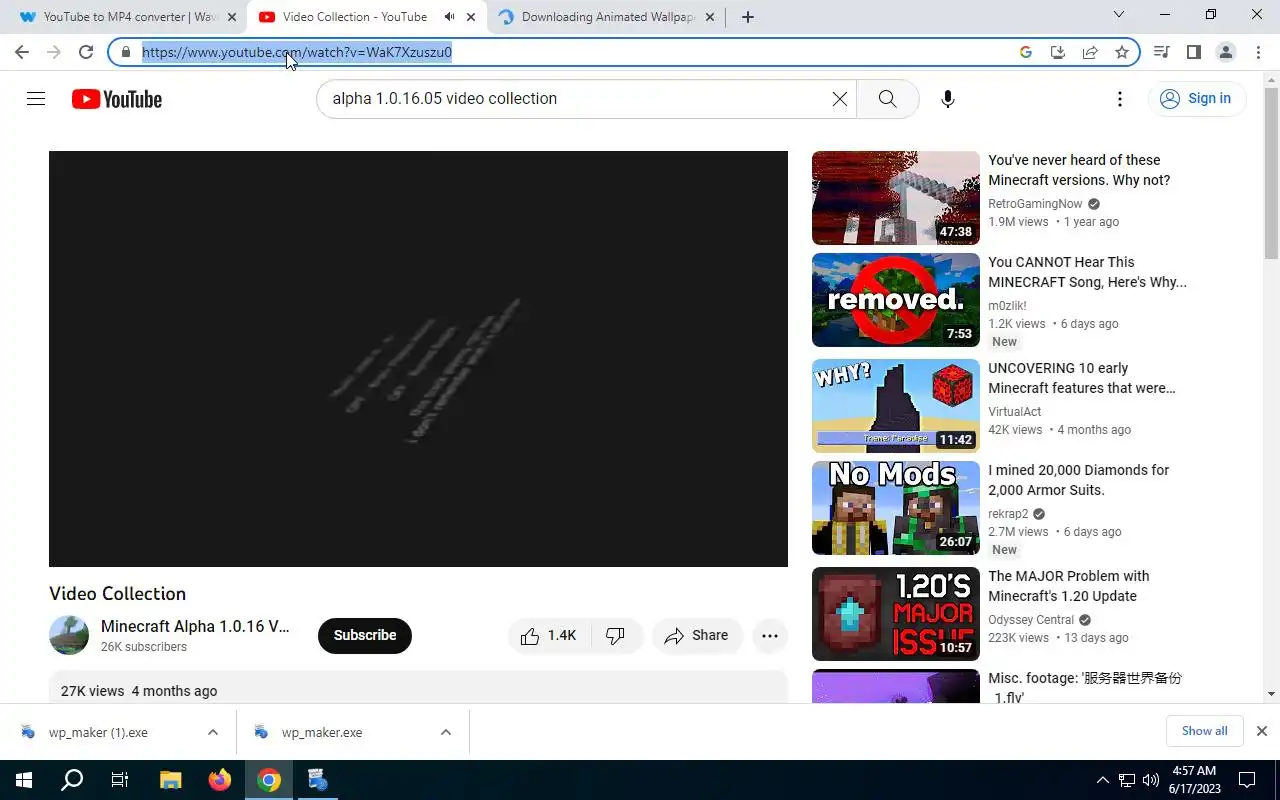The width and height of the screenshot is (1280, 800).
Task: Start voice search with microphone icon
Action: 948,98
